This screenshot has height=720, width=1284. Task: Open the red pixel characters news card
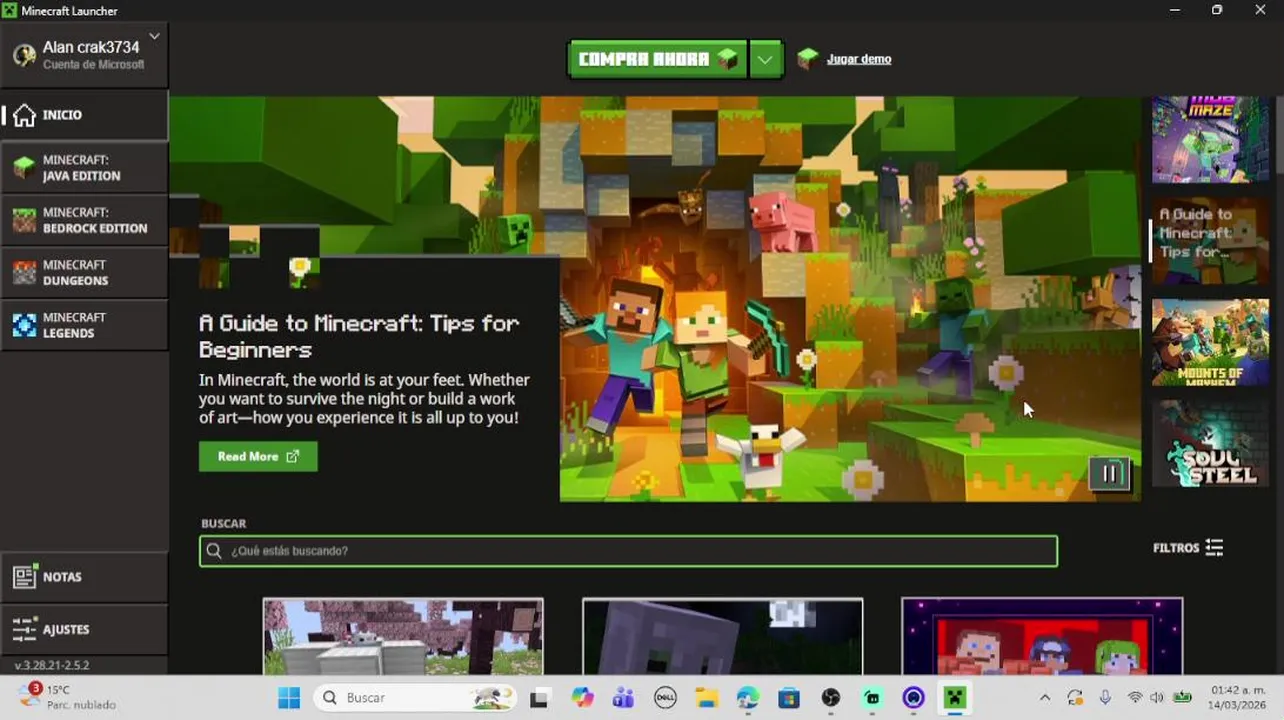point(1042,637)
